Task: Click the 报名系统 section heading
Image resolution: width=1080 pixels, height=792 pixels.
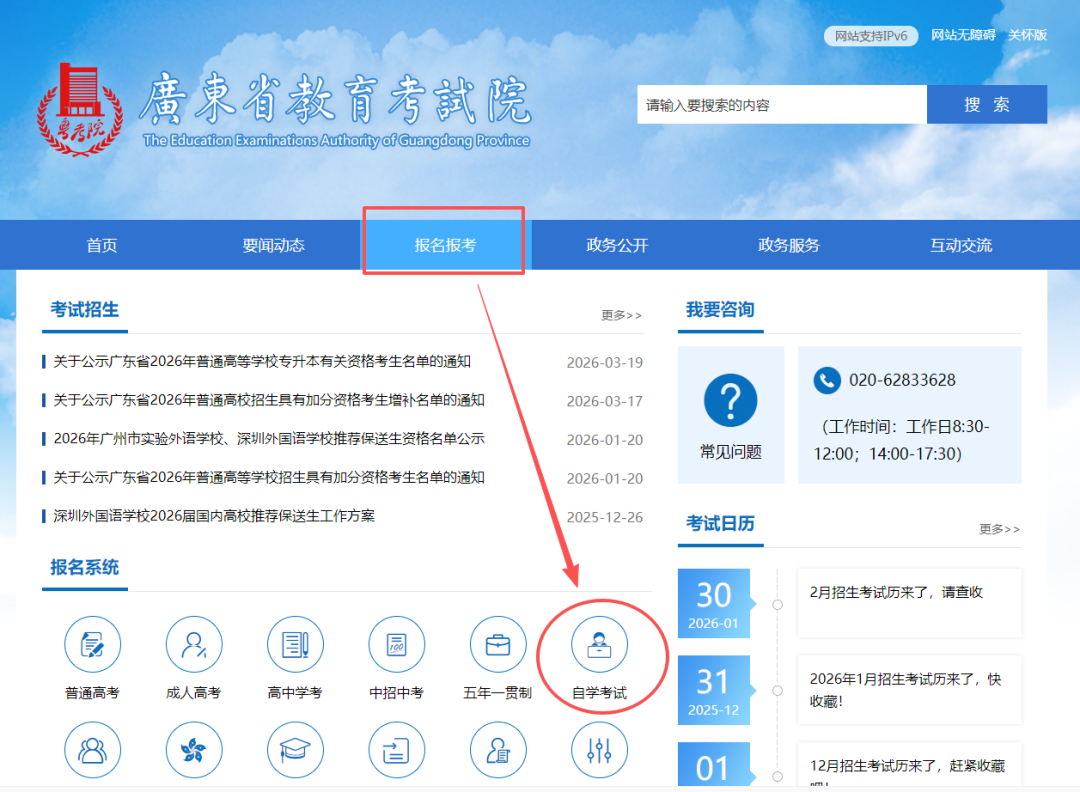Action: 84,567
